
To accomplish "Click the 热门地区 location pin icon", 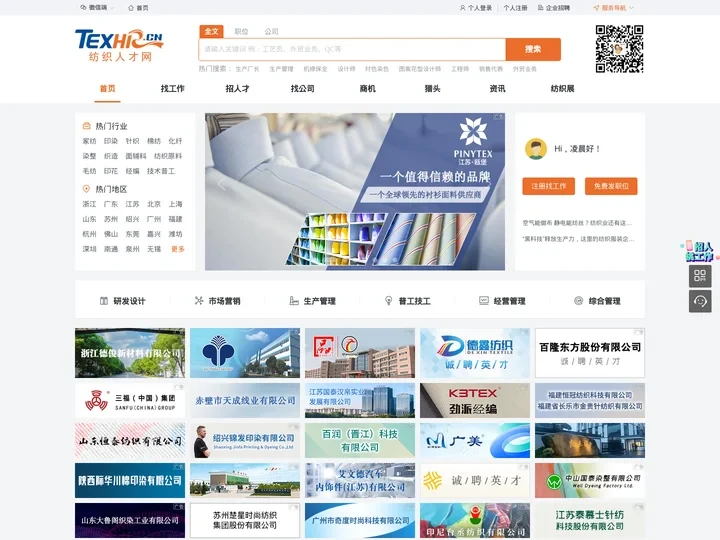I will pos(86,189).
